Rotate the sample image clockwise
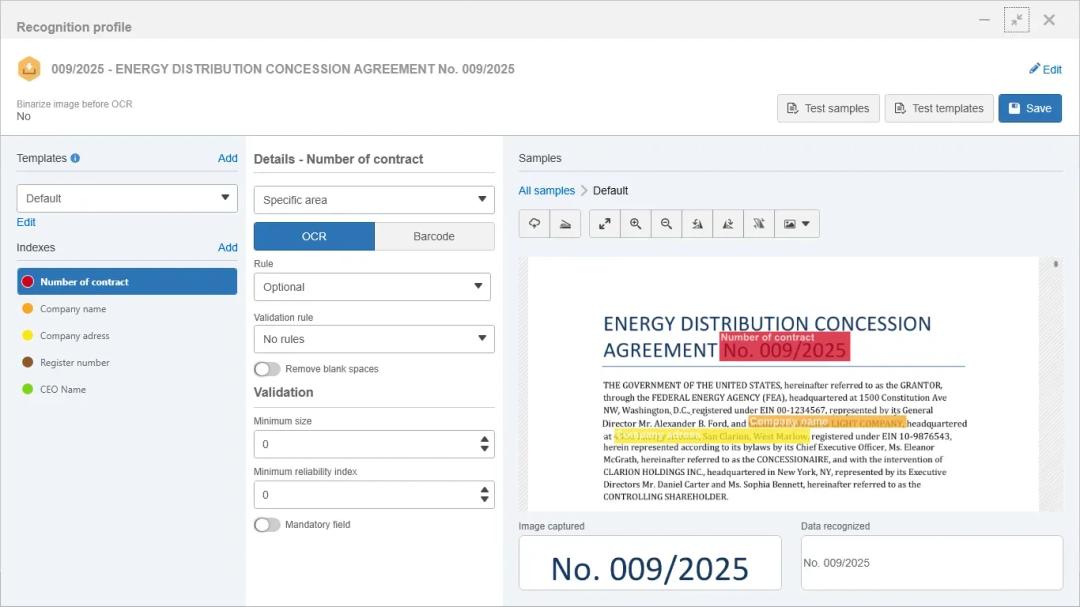Image resolution: width=1080 pixels, height=607 pixels. pyautogui.click(x=728, y=224)
